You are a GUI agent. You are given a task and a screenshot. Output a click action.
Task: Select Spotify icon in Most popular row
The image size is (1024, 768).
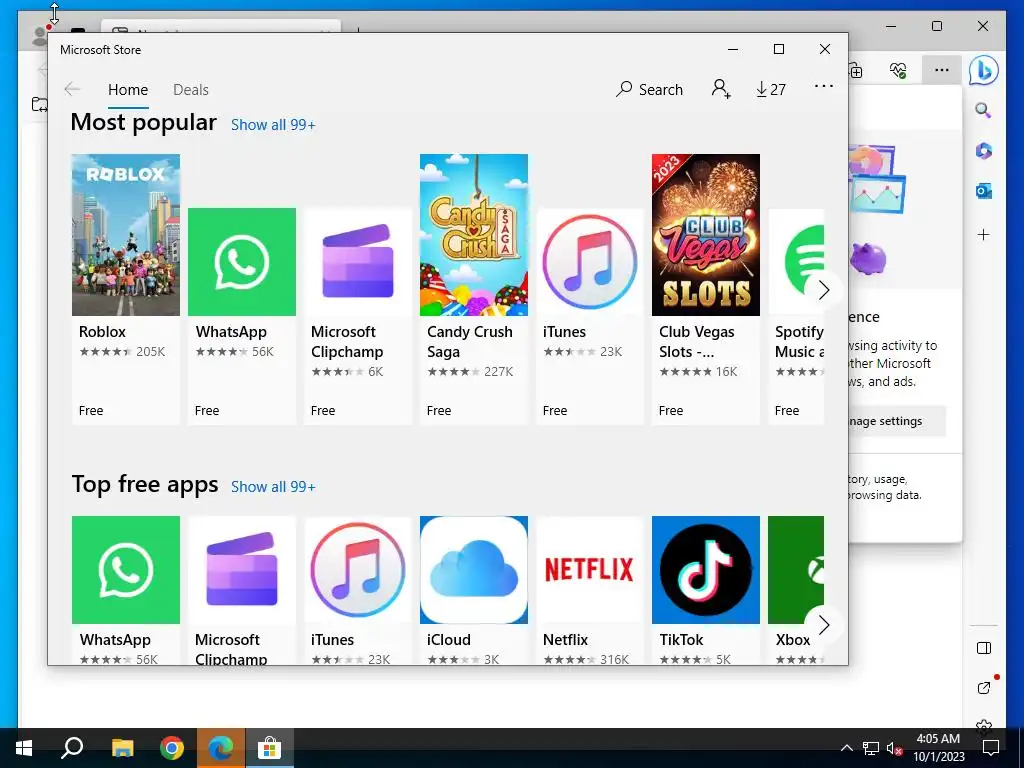(796, 262)
